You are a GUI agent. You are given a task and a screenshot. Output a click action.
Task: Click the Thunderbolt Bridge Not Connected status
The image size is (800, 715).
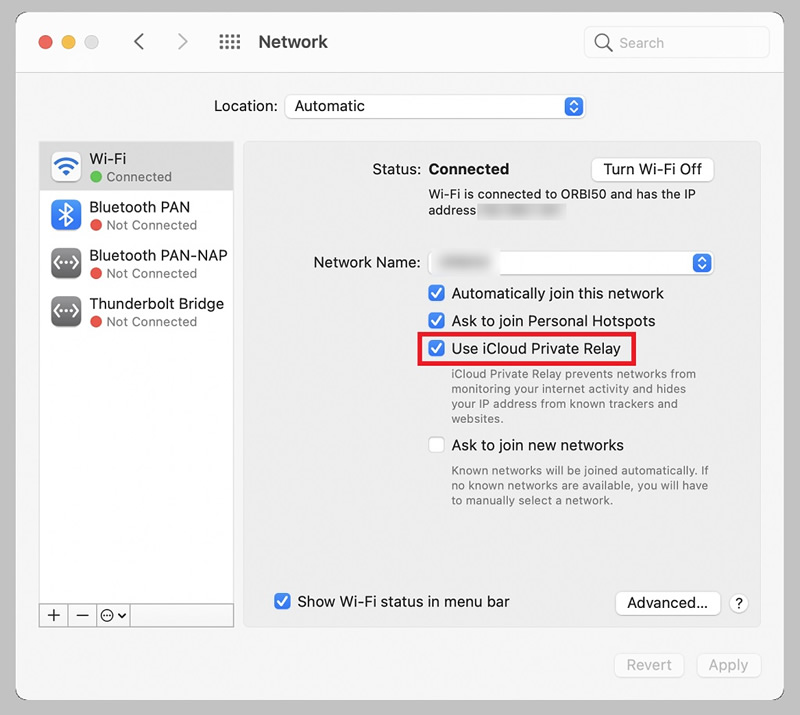[152, 322]
